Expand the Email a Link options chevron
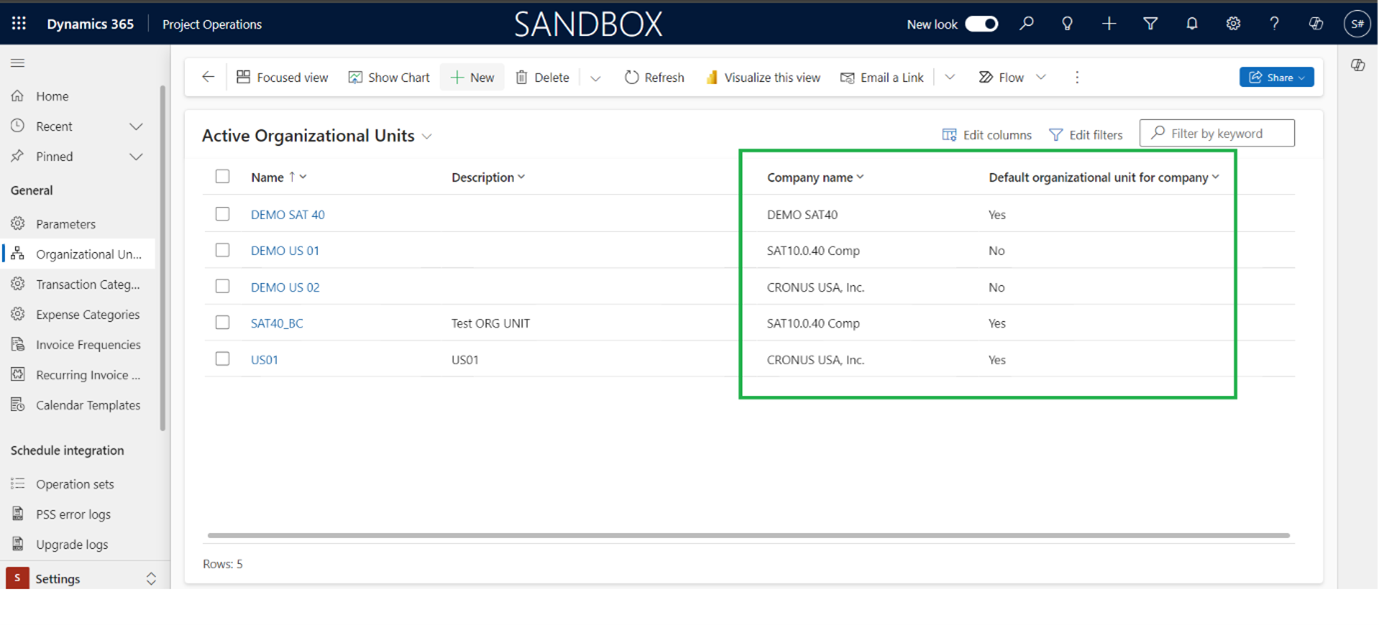 point(950,77)
